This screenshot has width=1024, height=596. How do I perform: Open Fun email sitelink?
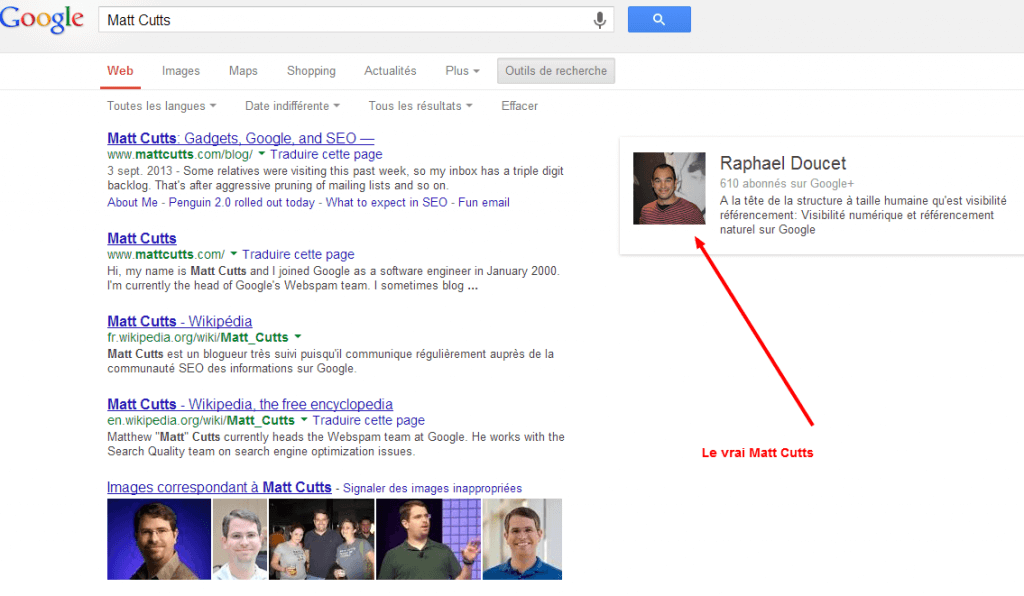[x=484, y=202]
